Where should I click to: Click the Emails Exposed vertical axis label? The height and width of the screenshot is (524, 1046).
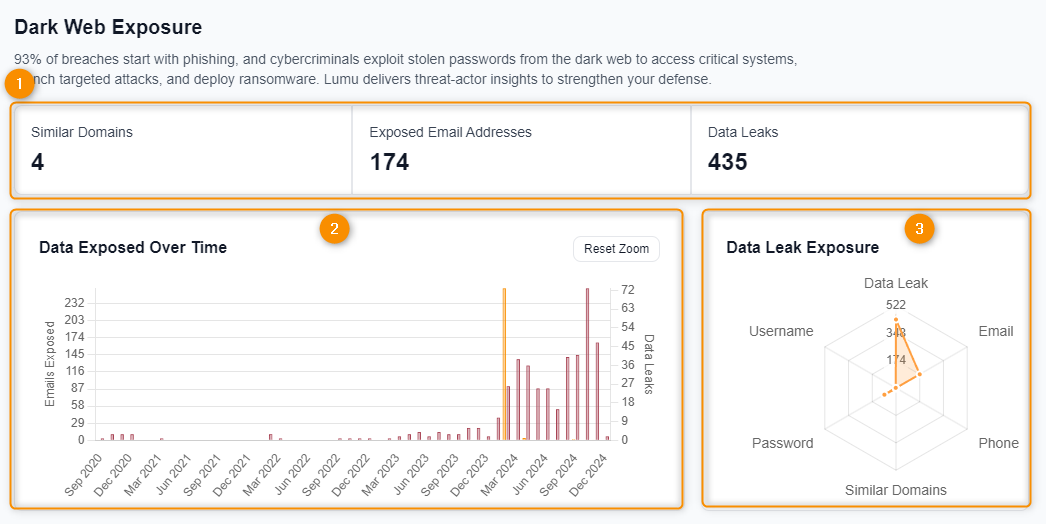coord(50,371)
